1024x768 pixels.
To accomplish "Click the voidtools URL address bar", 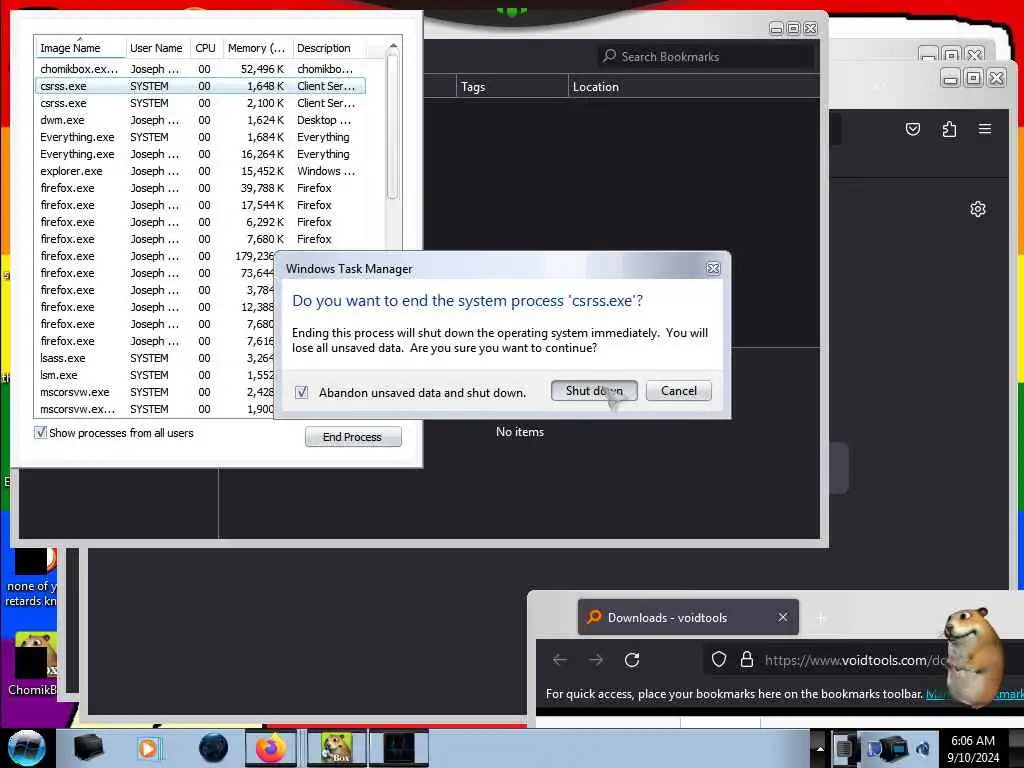I will [854, 660].
